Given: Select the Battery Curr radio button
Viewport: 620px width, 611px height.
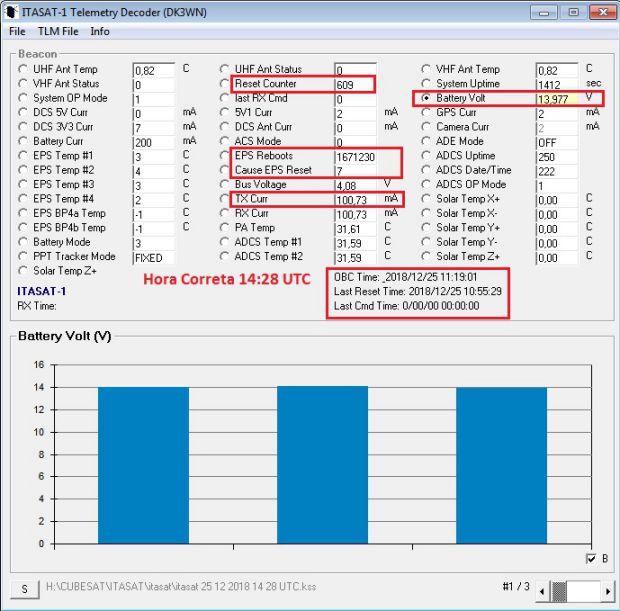Looking at the screenshot, I should (24, 142).
